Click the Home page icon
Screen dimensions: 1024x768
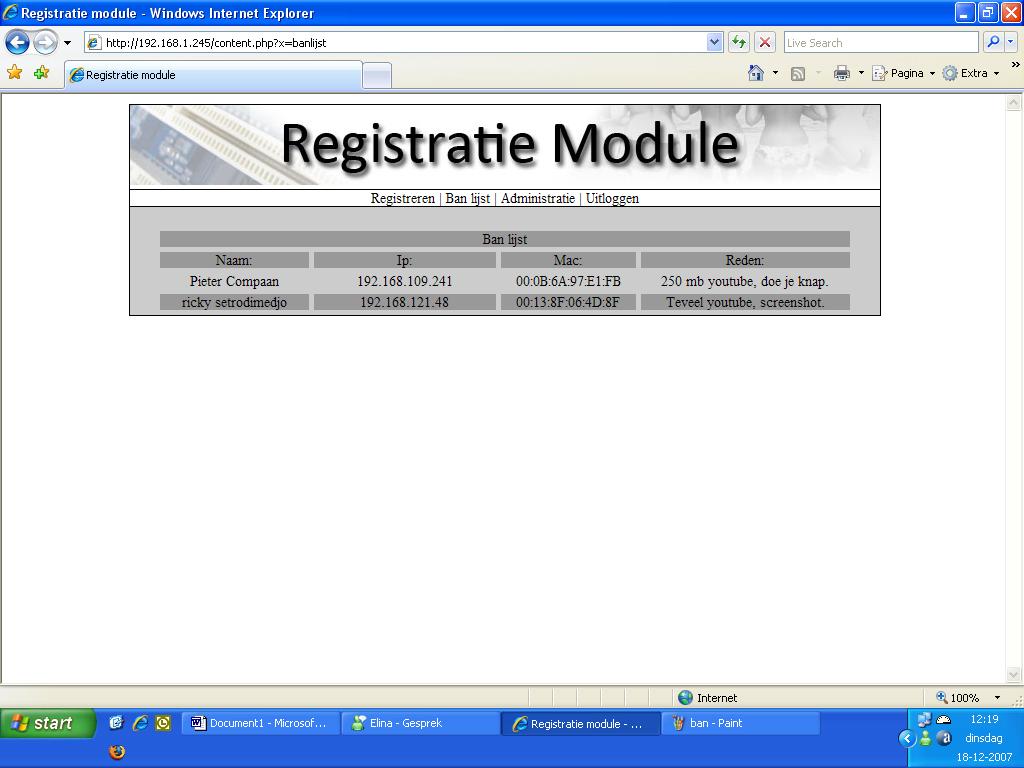[x=756, y=73]
